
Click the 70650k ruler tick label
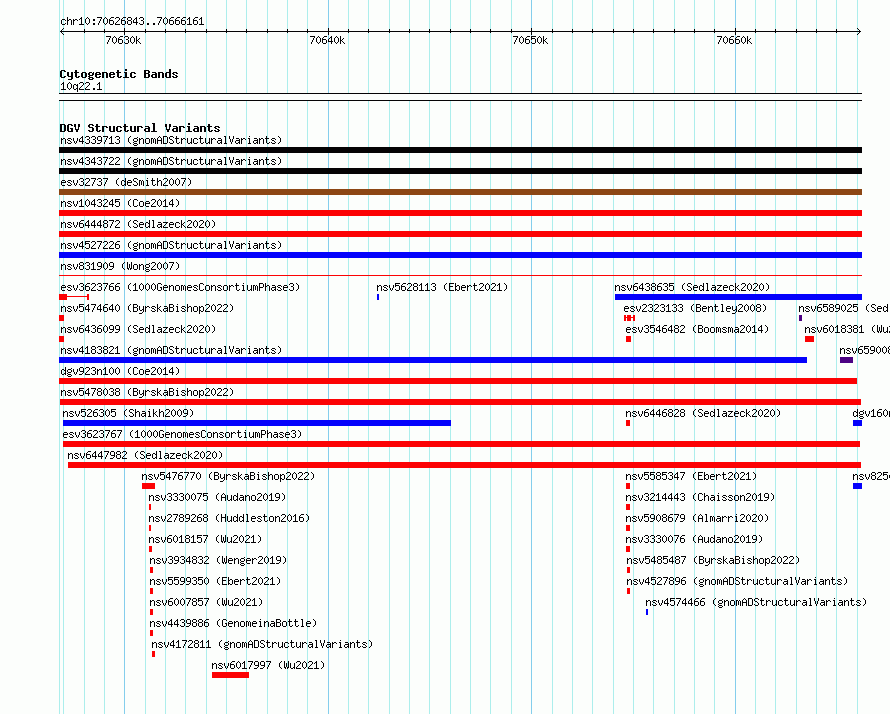(530, 40)
